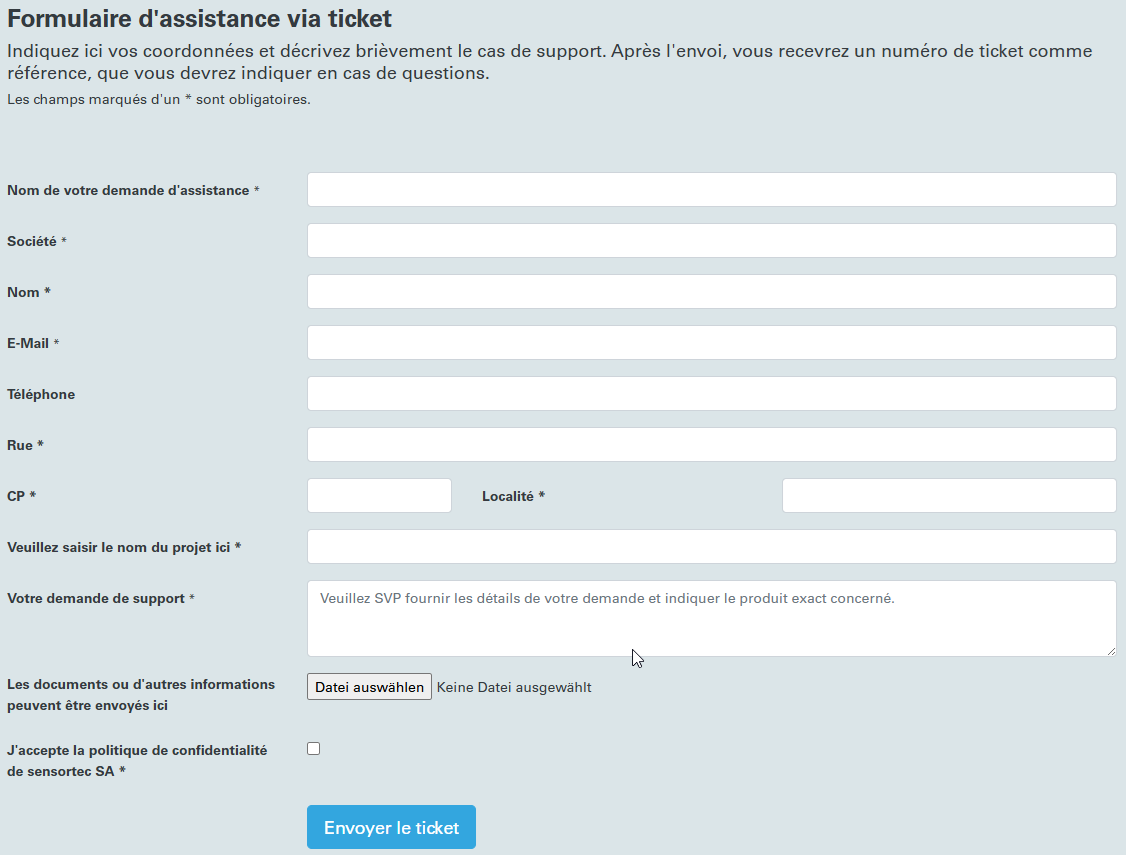
Task: Focus the project name field
Action: click(712, 546)
